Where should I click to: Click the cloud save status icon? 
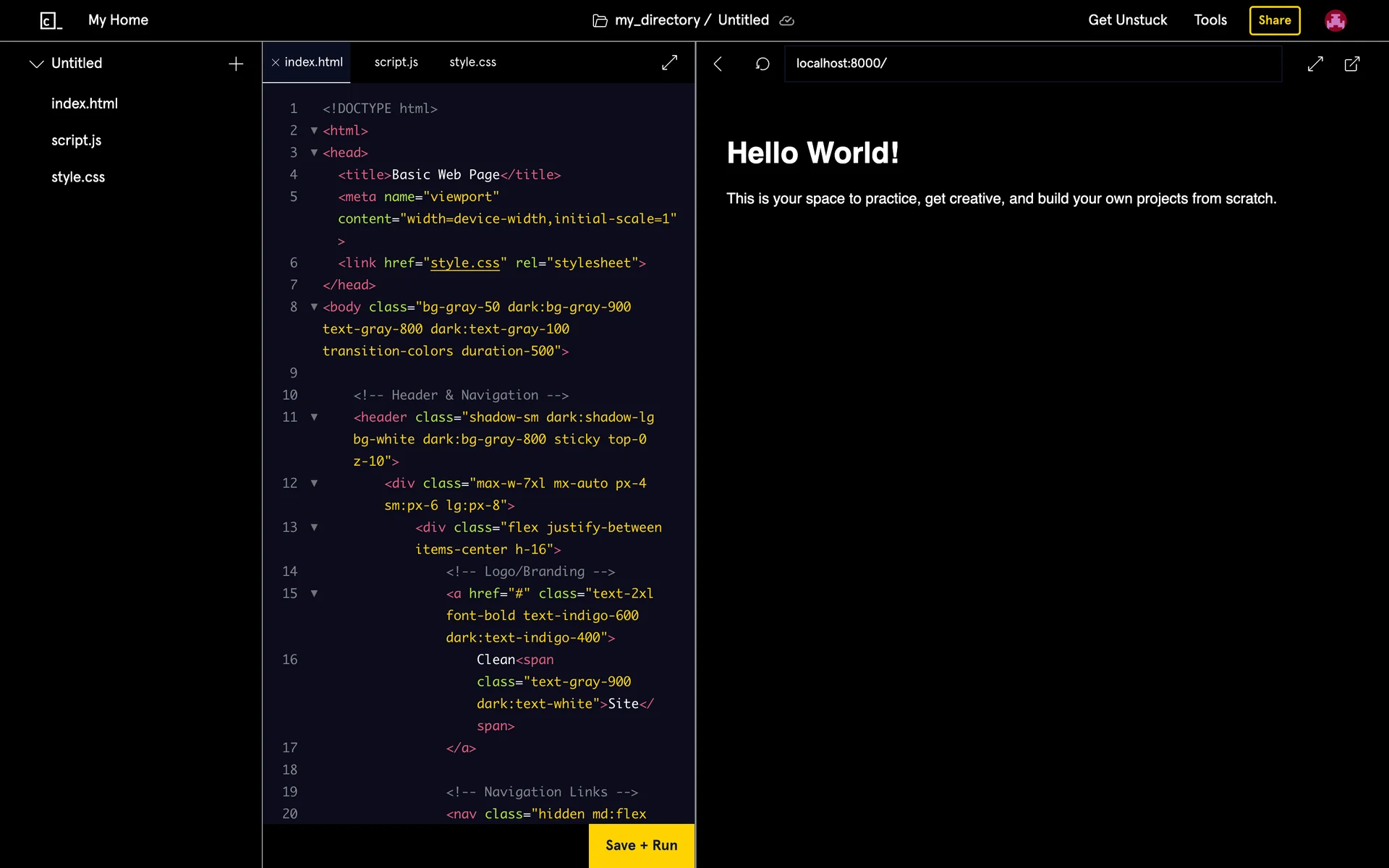[x=787, y=21]
